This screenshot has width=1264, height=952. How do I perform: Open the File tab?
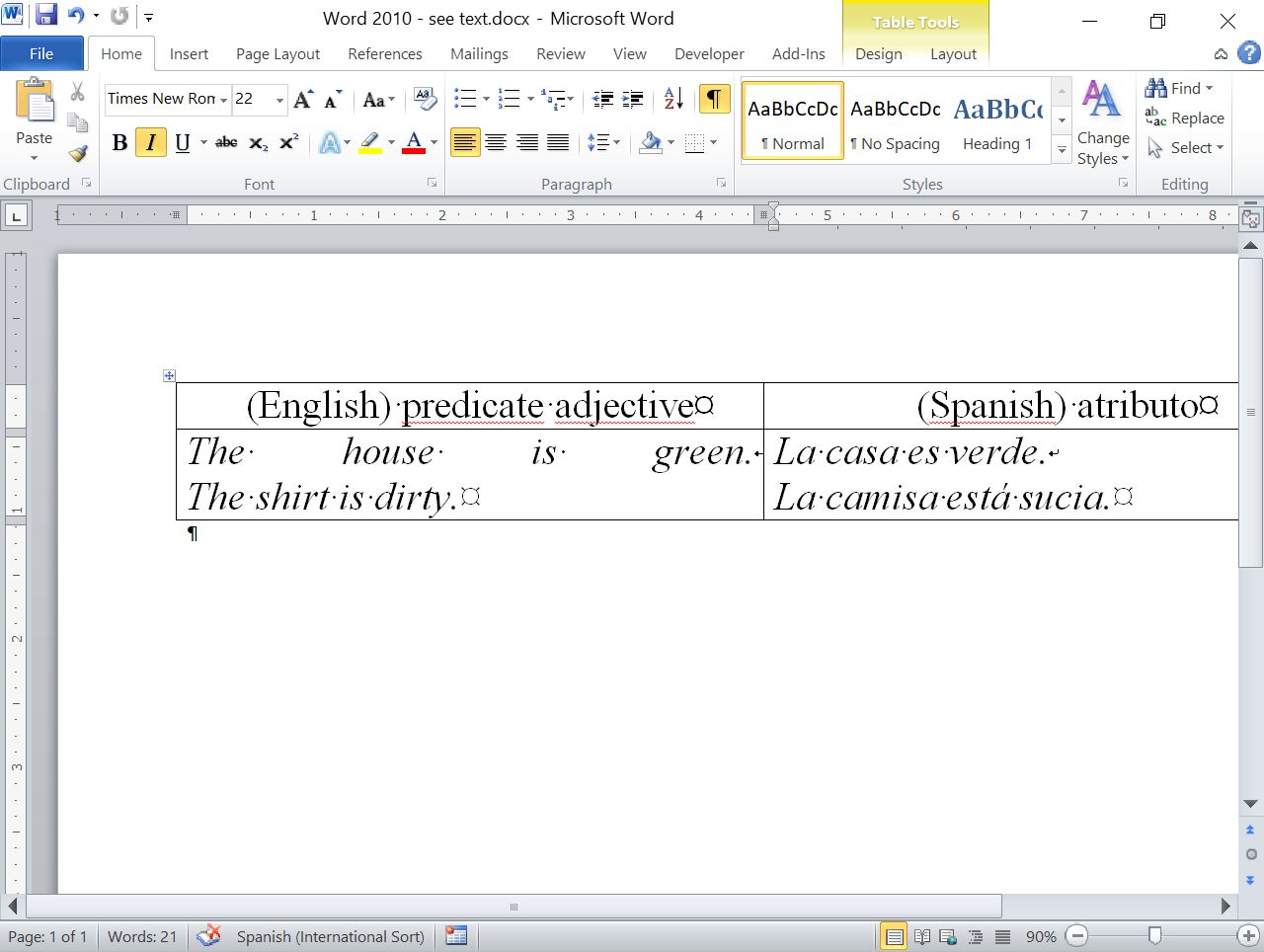point(41,54)
